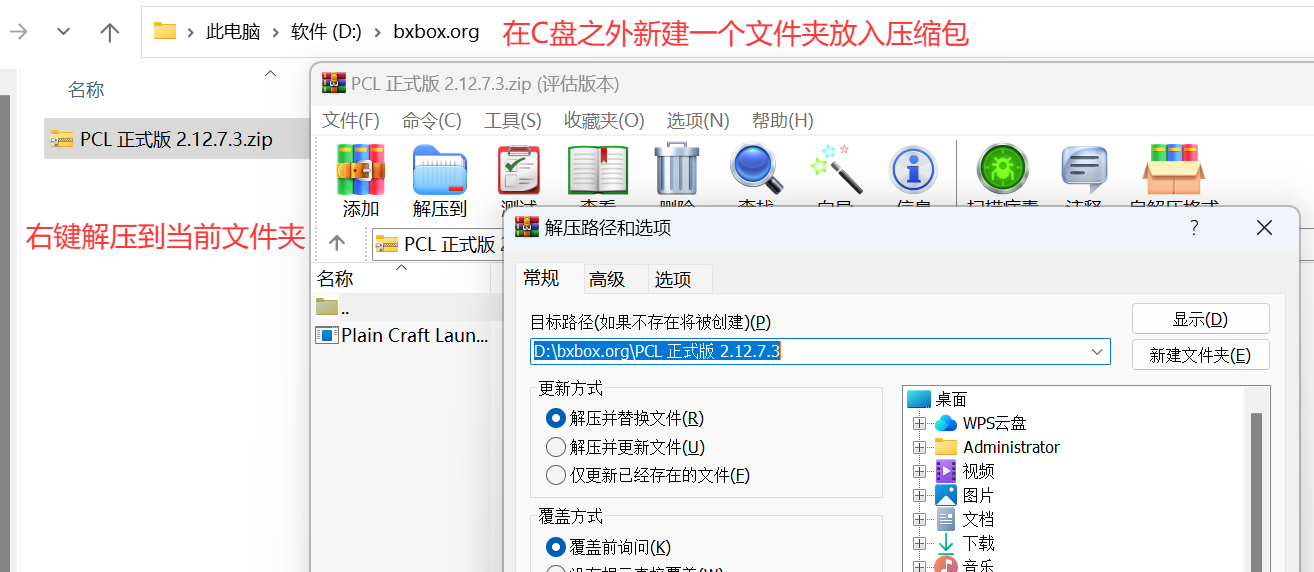This screenshot has width=1314, height=572.
Task: Expand the Administrator tree node
Action: pyautogui.click(x=919, y=447)
